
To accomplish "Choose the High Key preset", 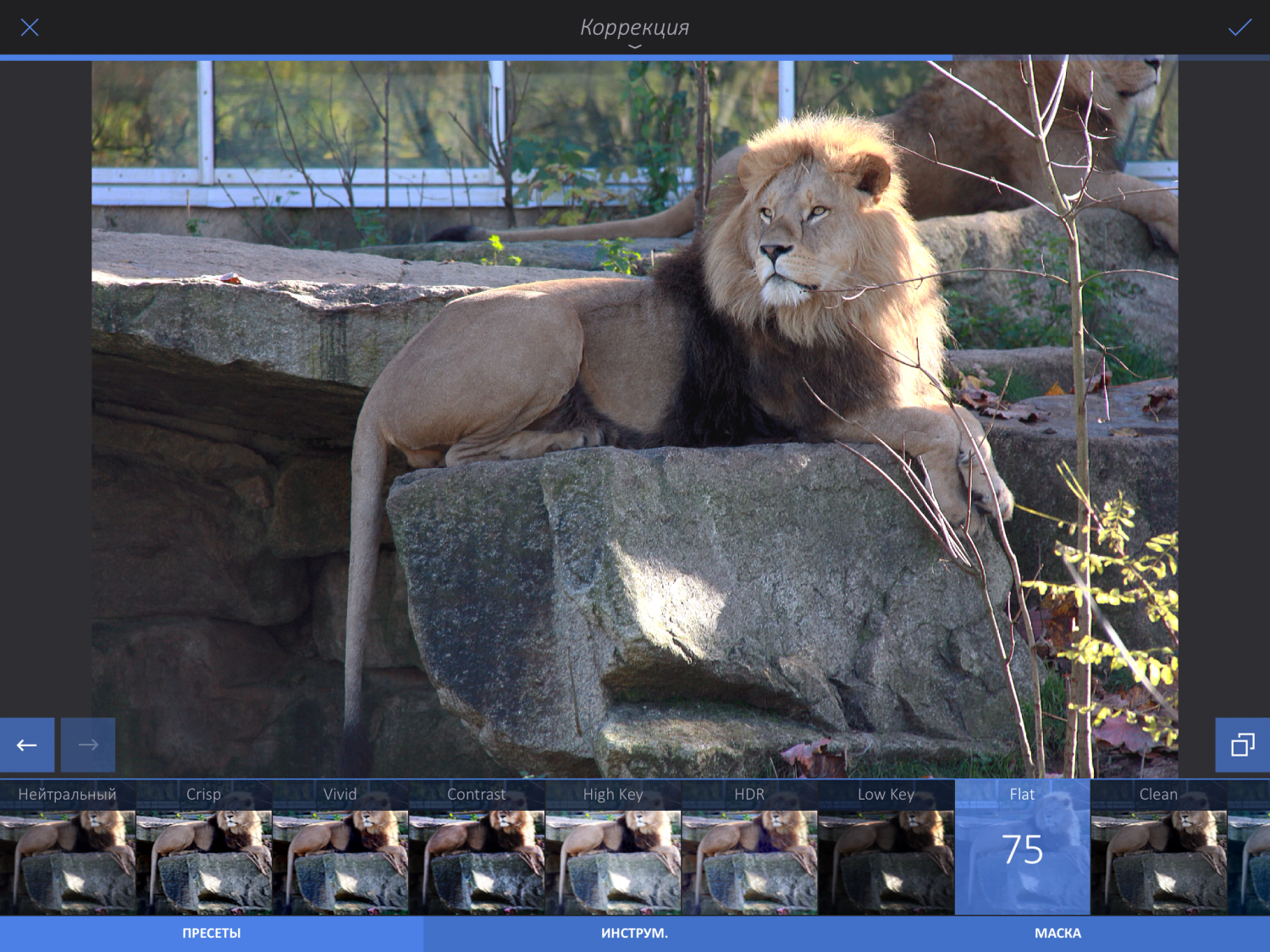I will pos(613,847).
